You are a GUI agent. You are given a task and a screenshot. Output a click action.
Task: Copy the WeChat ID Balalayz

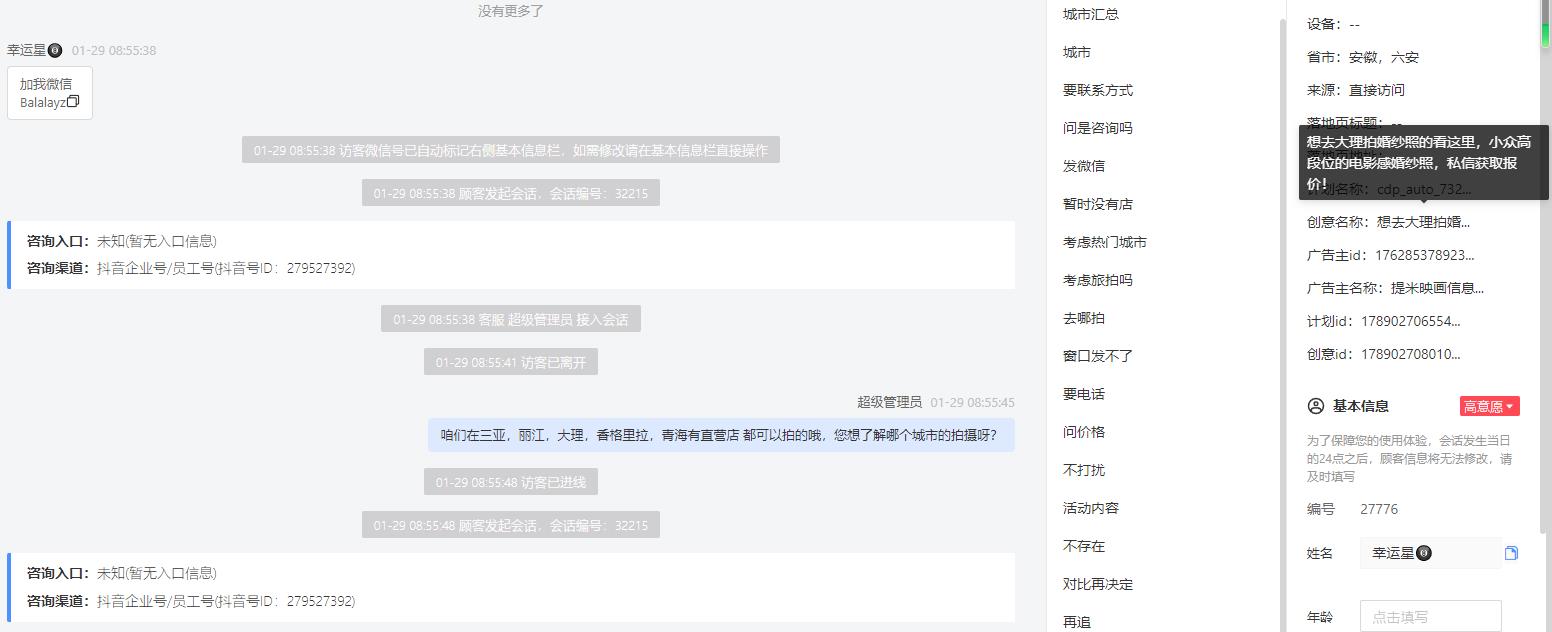pyautogui.click(x=73, y=102)
